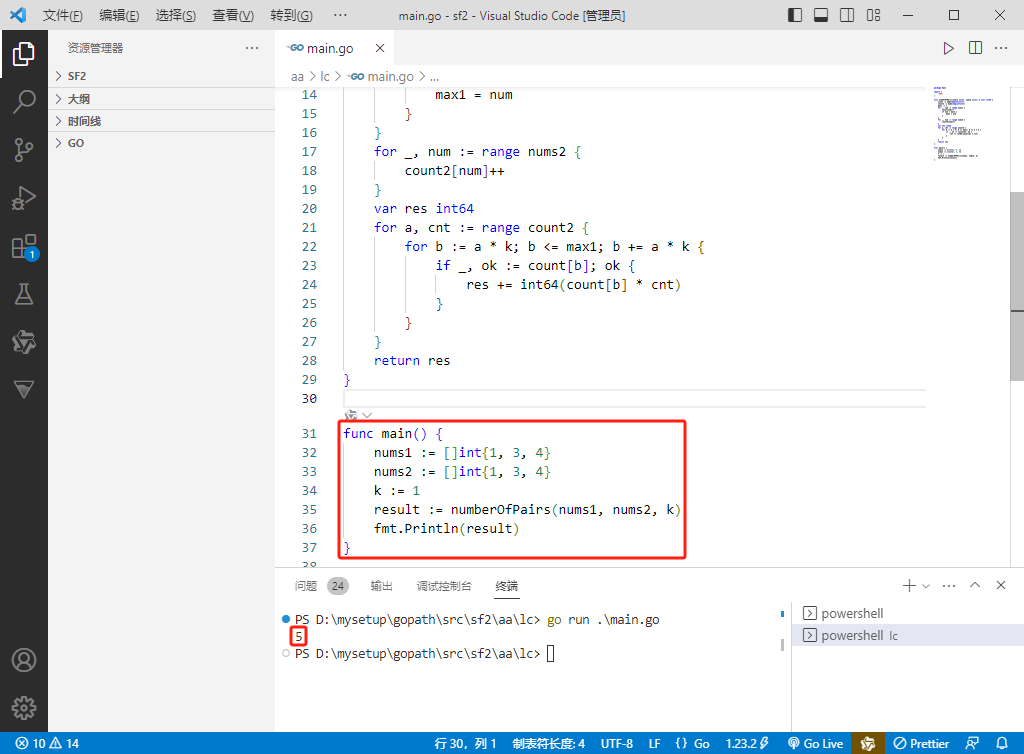Open the Source Control view
Image resolution: width=1024 pixels, height=754 pixels.
click(24, 149)
